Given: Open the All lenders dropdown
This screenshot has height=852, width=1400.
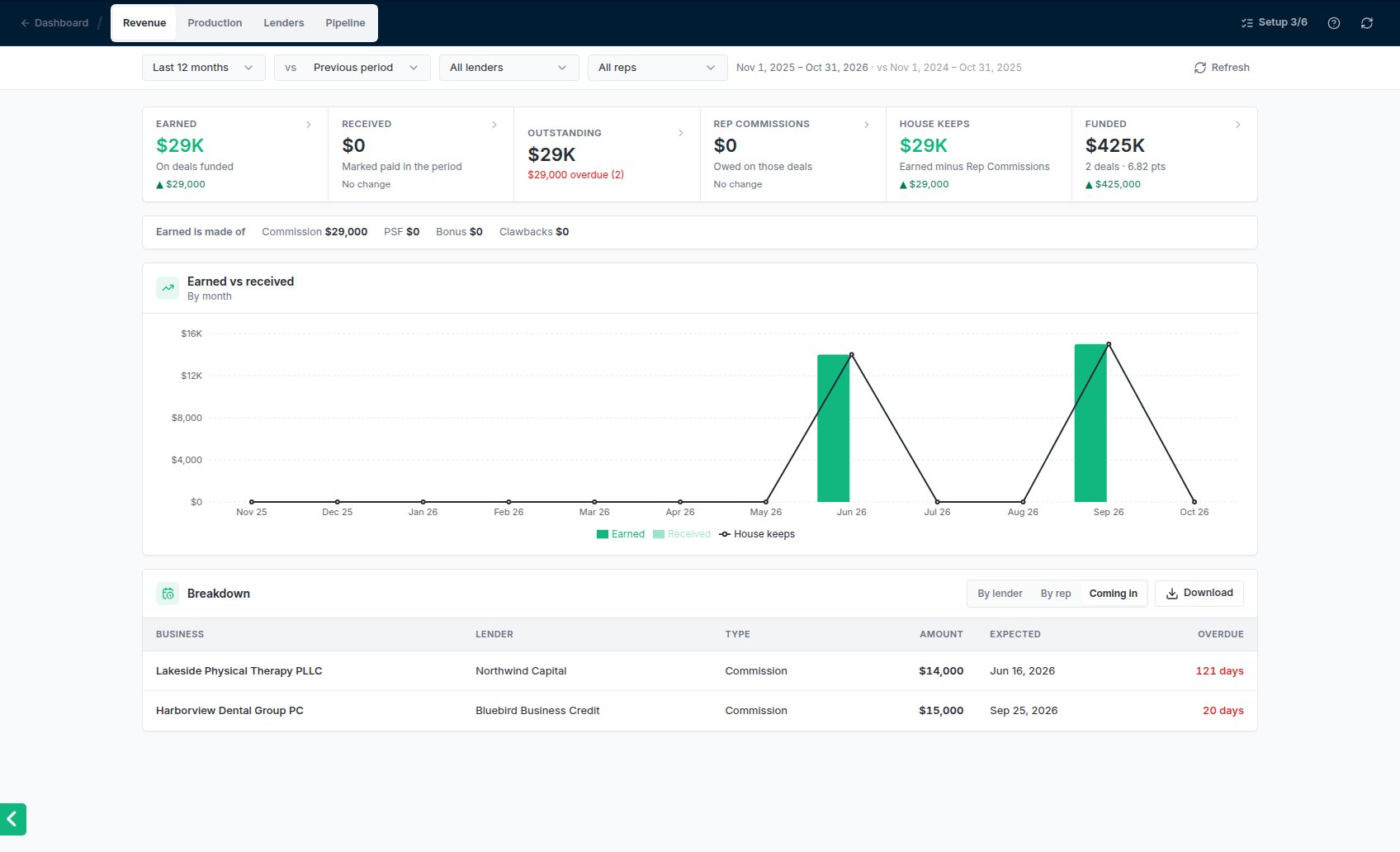Looking at the screenshot, I should 508,68.
